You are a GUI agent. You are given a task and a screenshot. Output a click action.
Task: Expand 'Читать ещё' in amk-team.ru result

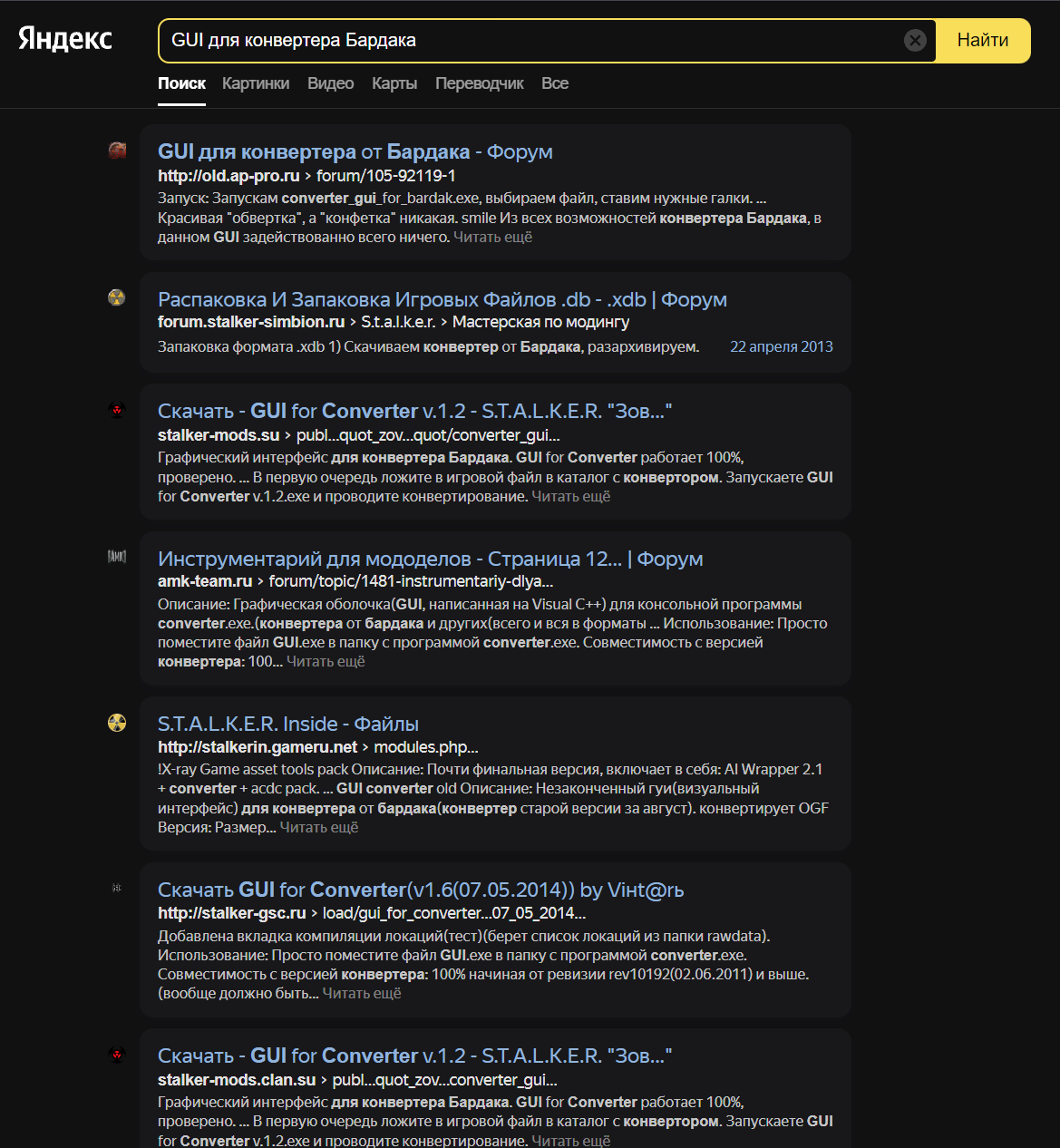click(326, 661)
